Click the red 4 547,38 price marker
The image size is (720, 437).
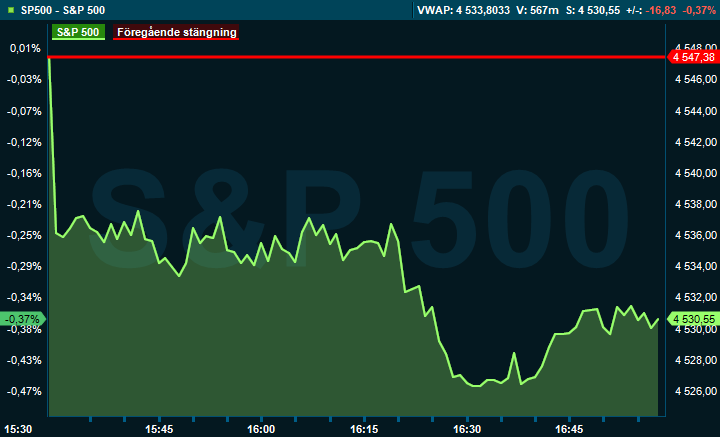[x=693, y=57]
